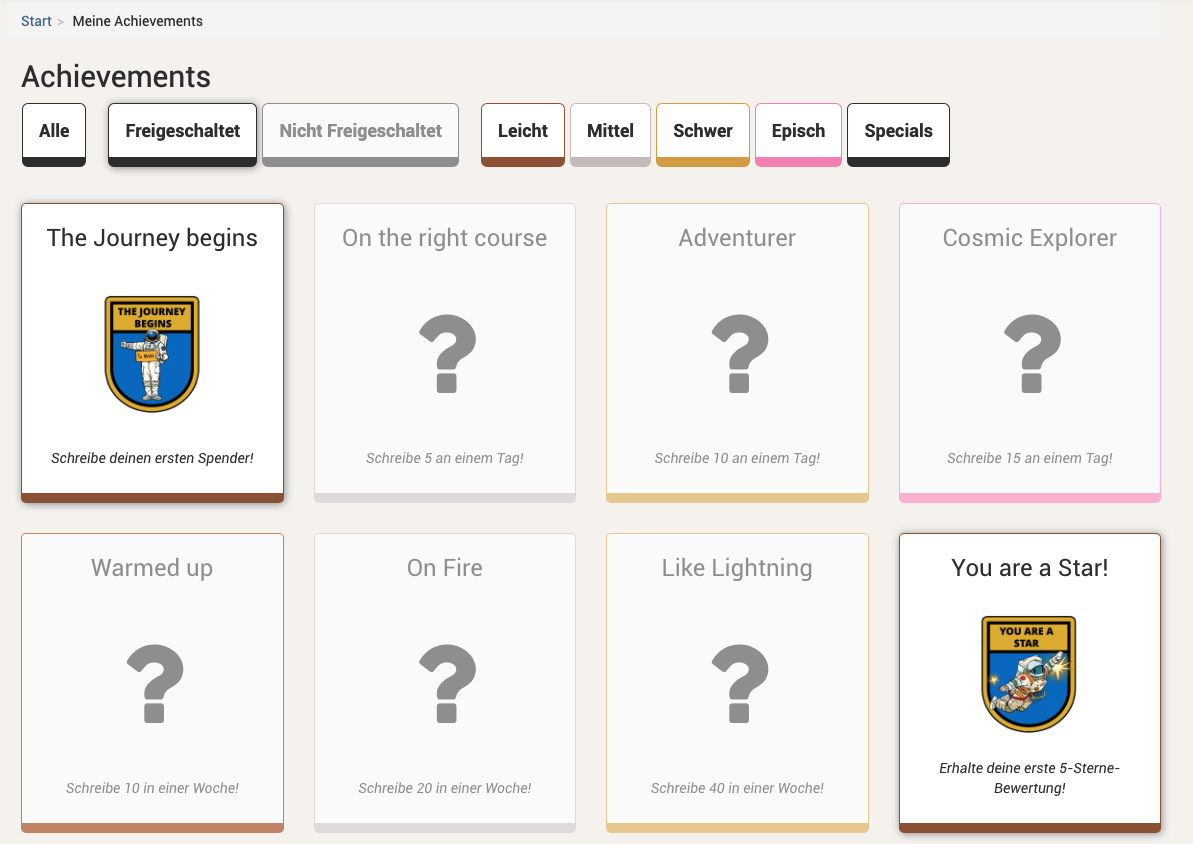Click question mark on Warmed up card
The image size is (1193, 844).
coord(155,683)
